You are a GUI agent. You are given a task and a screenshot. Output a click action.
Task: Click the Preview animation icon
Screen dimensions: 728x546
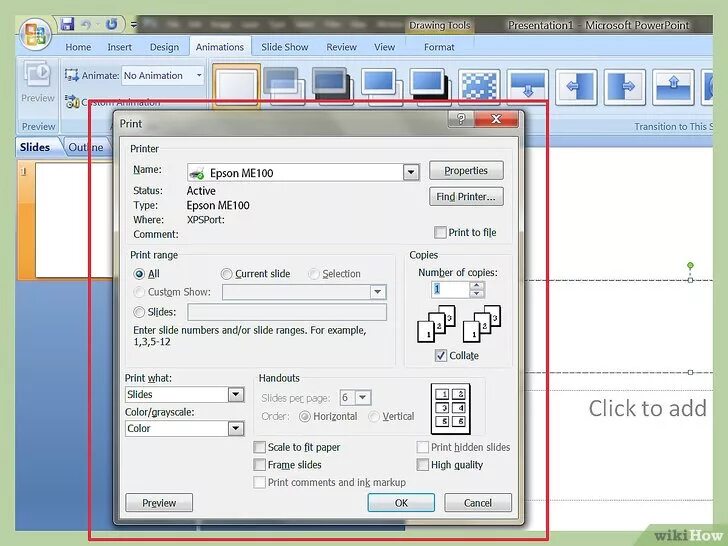pyautogui.click(x=38, y=74)
